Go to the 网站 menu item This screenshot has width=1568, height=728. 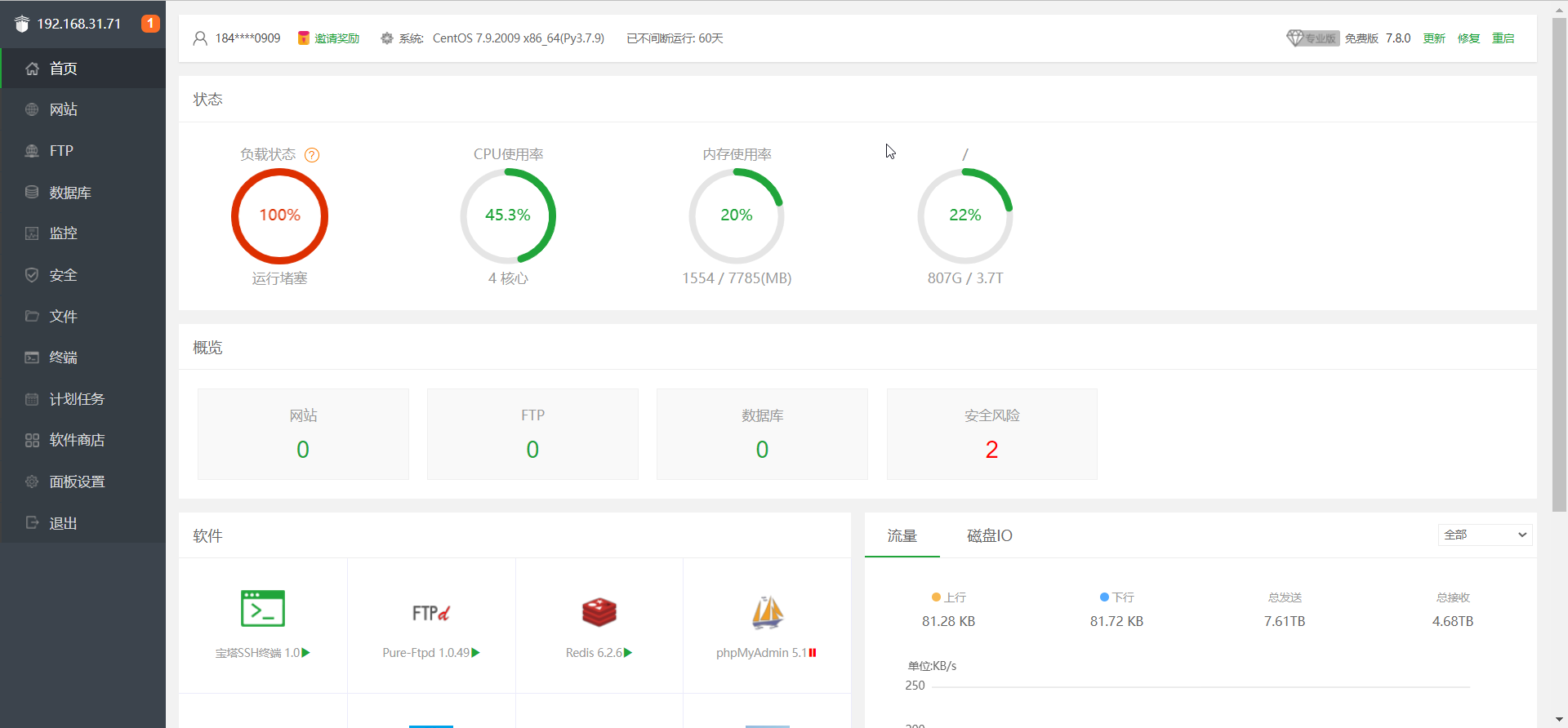point(83,109)
